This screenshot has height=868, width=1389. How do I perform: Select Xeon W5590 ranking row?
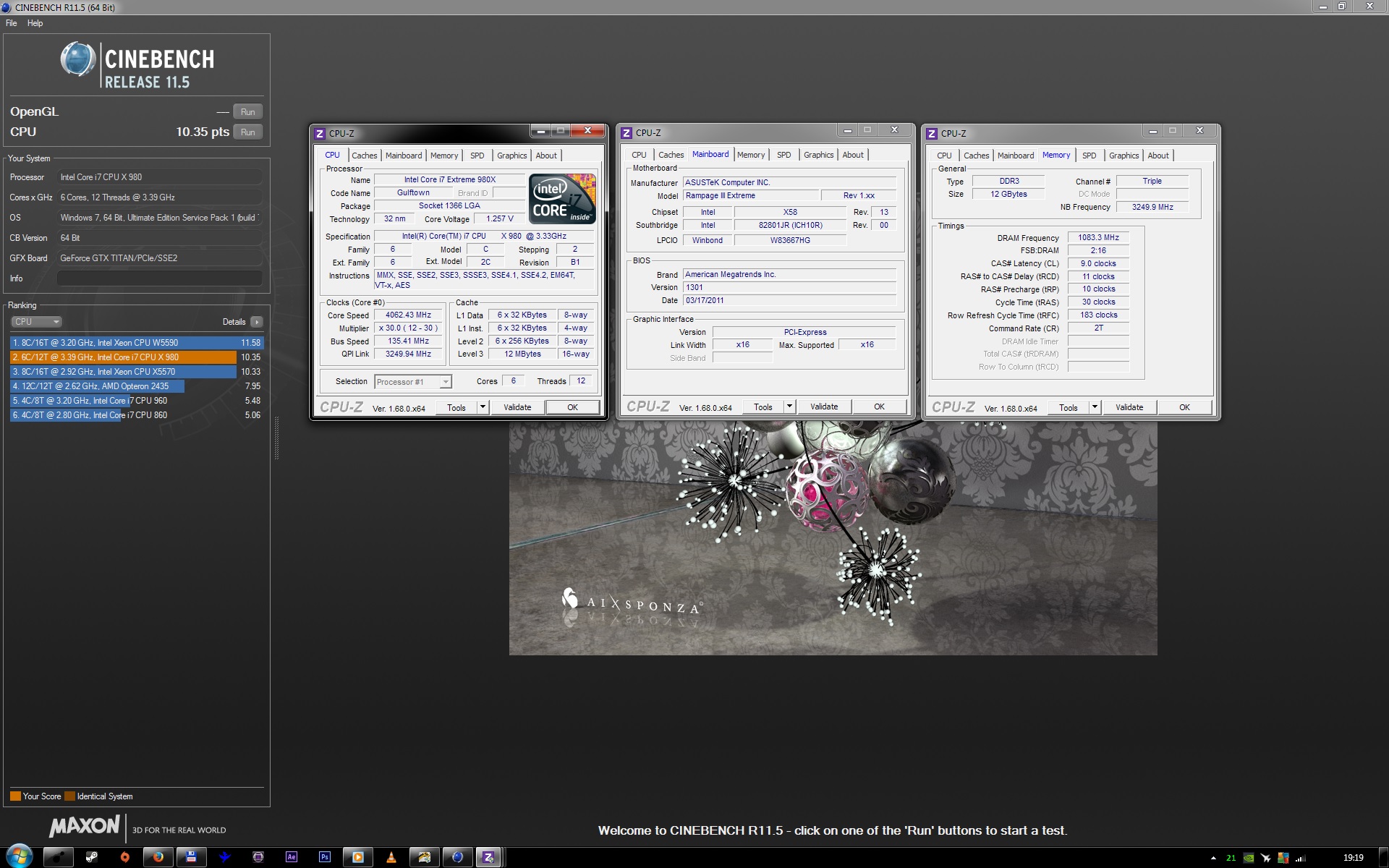pyautogui.click(x=137, y=343)
